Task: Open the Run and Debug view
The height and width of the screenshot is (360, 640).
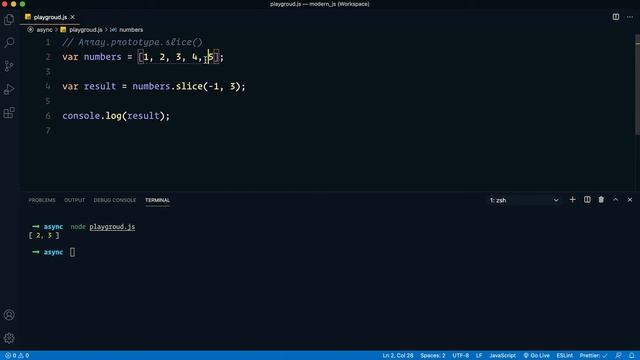Action: [9, 89]
